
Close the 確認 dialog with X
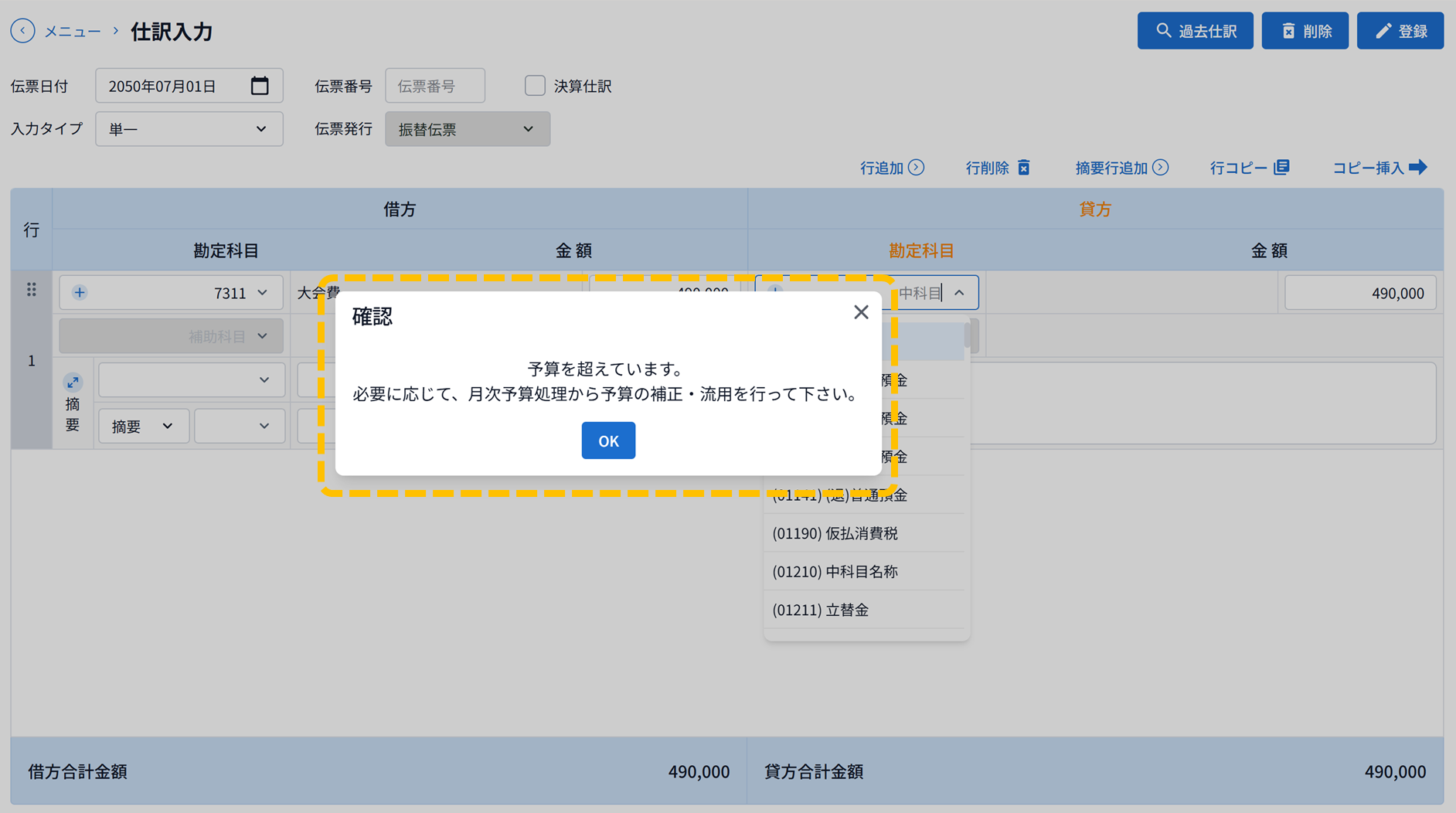(861, 312)
